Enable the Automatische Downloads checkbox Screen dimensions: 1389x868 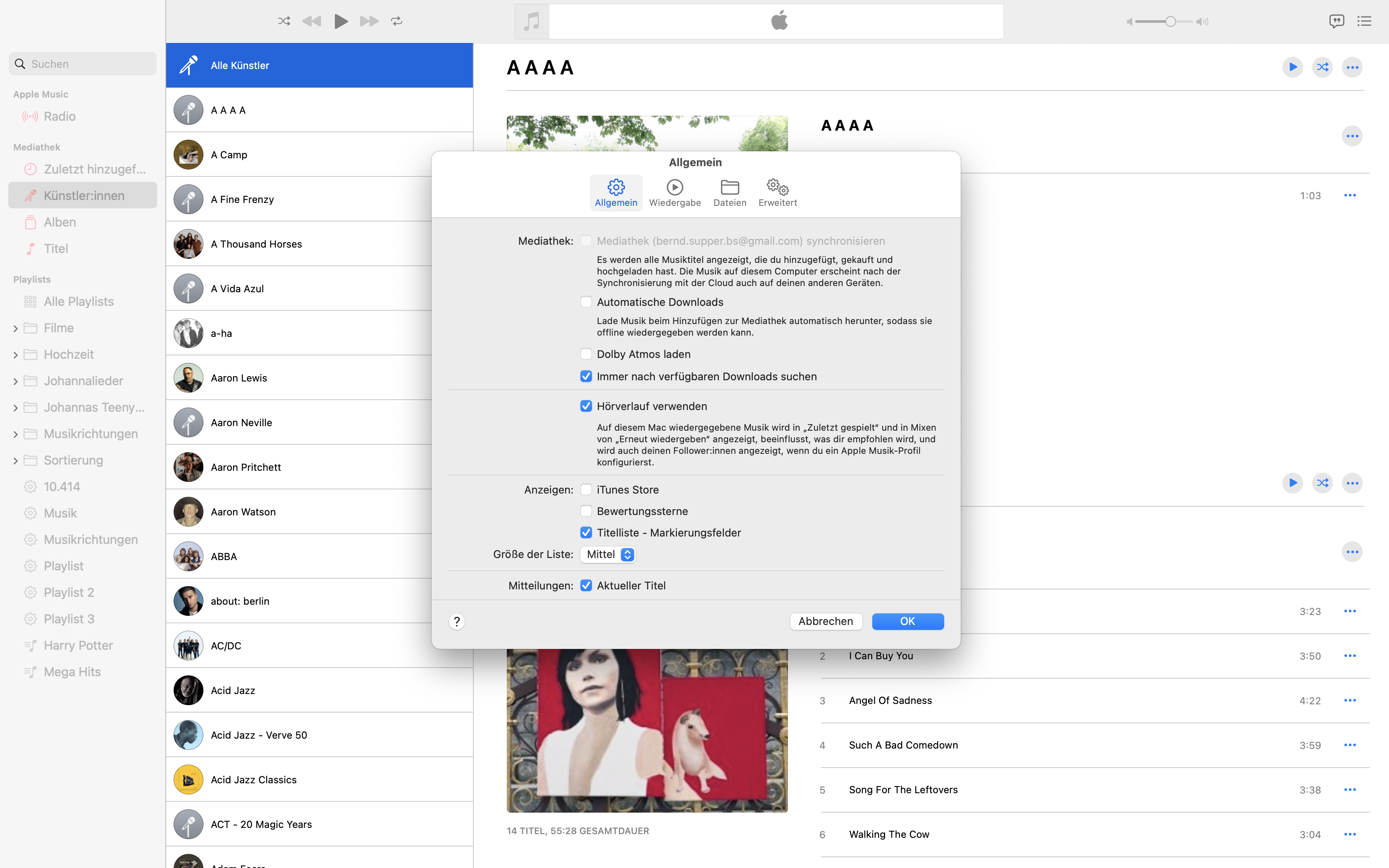[x=586, y=302]
